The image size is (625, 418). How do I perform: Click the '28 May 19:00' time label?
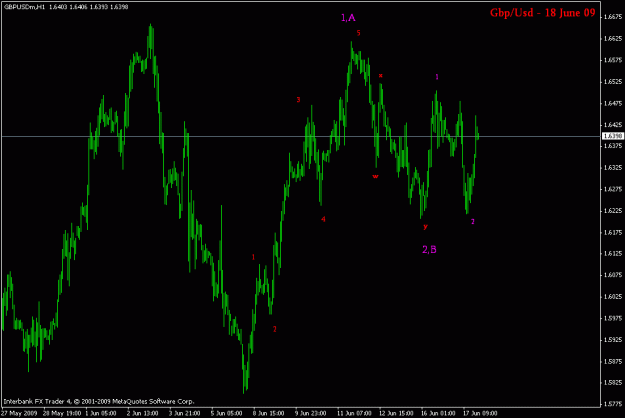62,413
